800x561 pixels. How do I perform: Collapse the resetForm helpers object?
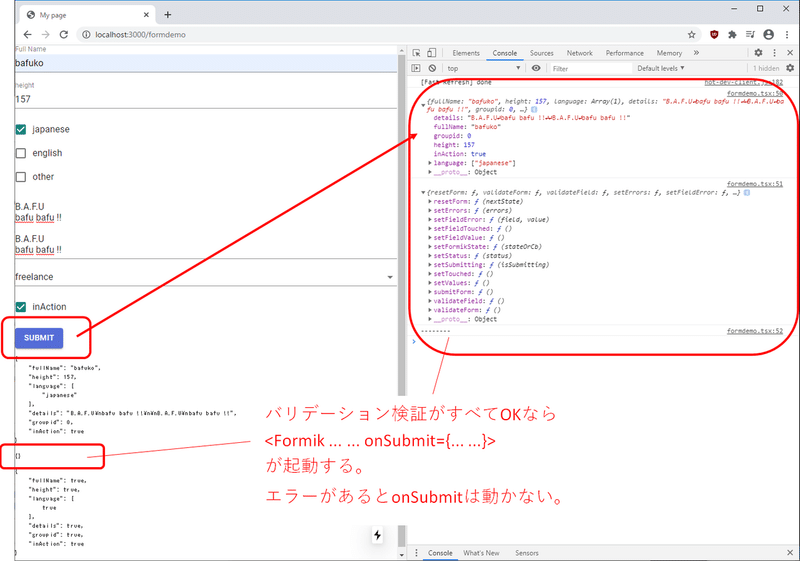pyautogui.click(x=423, y=193)
